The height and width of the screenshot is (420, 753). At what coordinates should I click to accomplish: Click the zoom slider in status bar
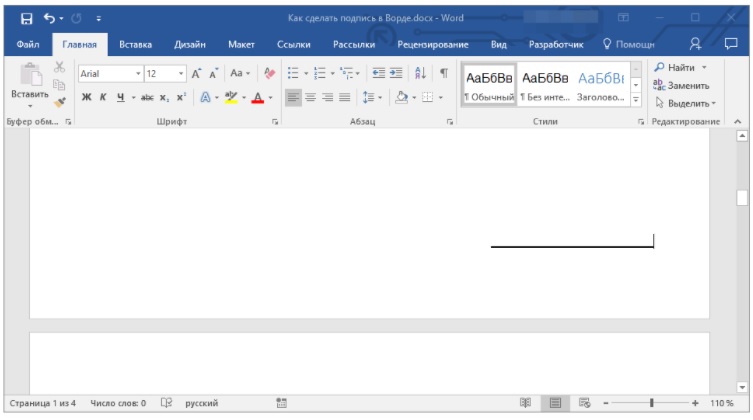coord(651,403)
